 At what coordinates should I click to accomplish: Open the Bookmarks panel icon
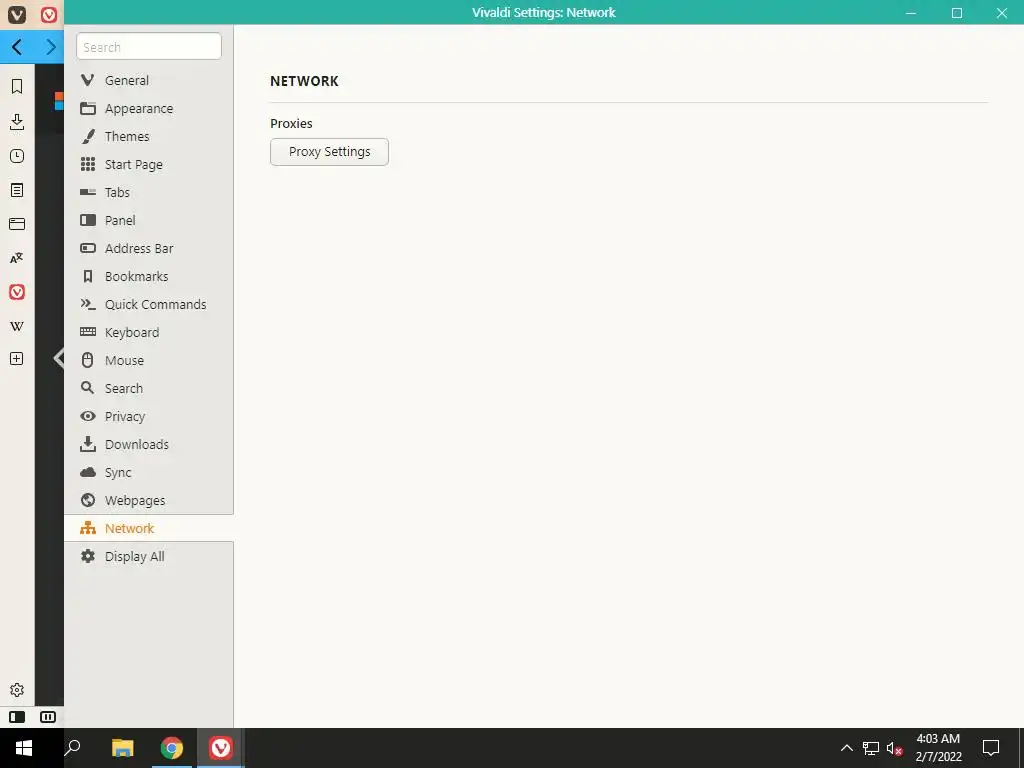[x=17, y=86]
